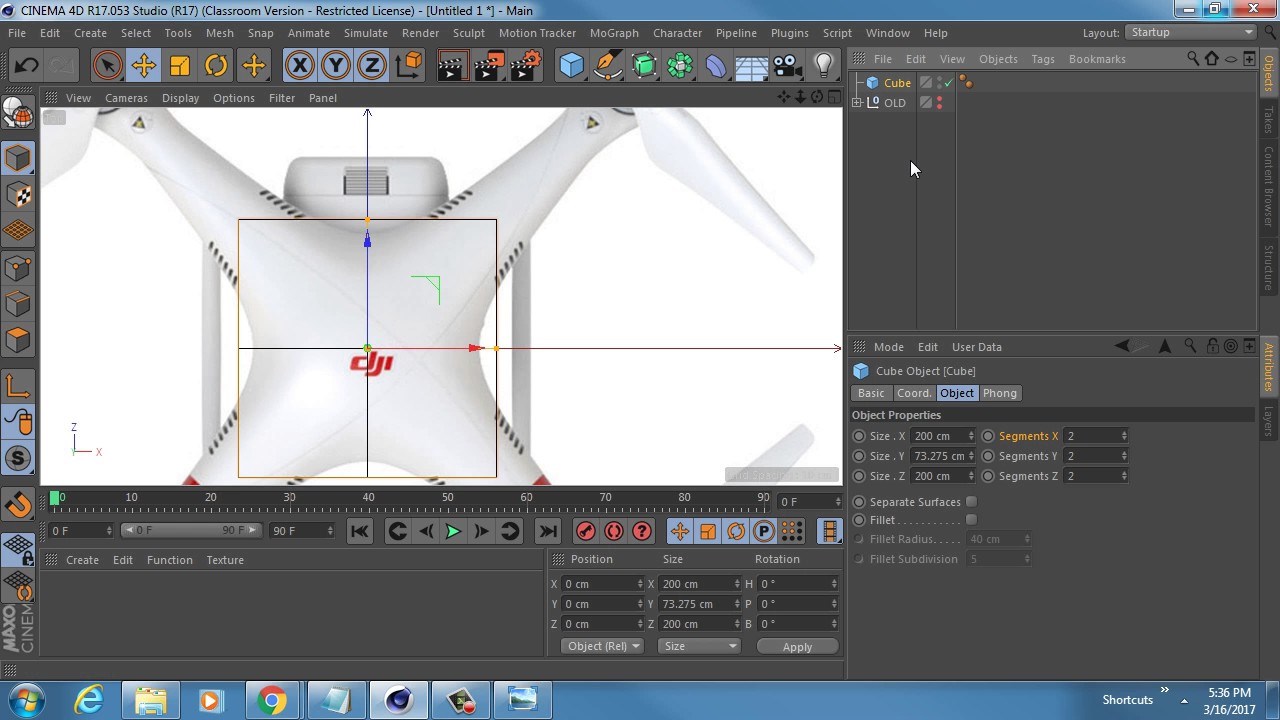
Task: Enable Separate Surfaces checkbox
Action: pyautogui.click(x=971, y=502)
